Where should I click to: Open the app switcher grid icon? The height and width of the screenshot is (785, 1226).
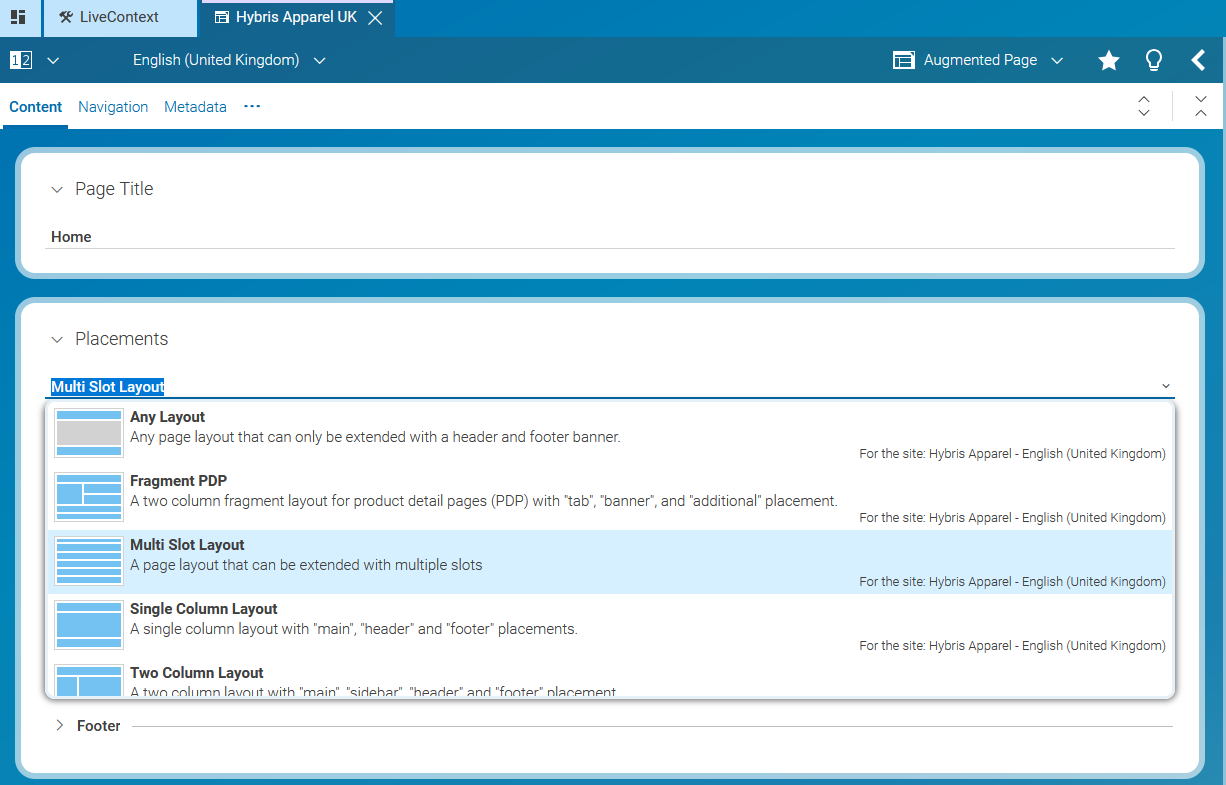(x=20, y=18)
